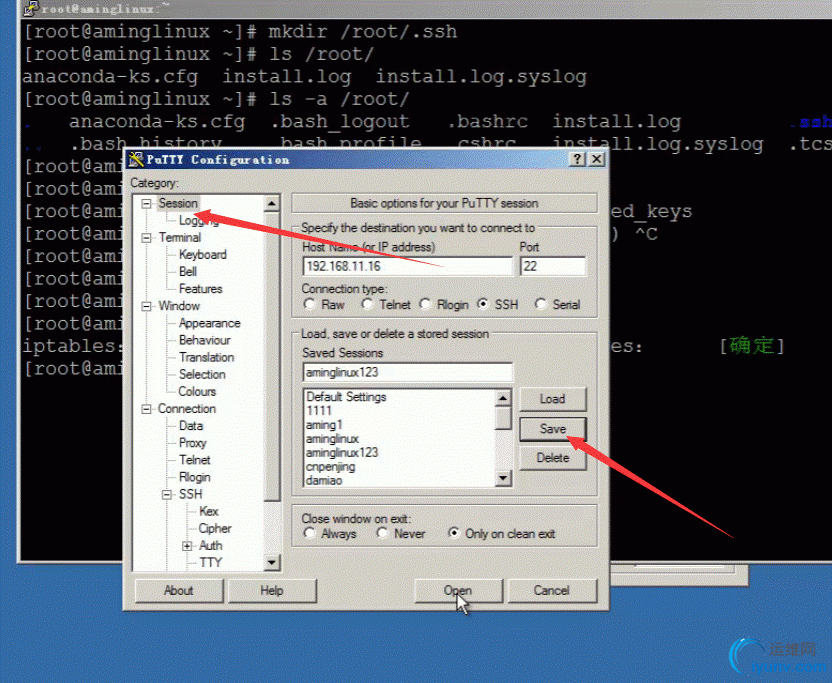Open Data settings category

[191, 426]
